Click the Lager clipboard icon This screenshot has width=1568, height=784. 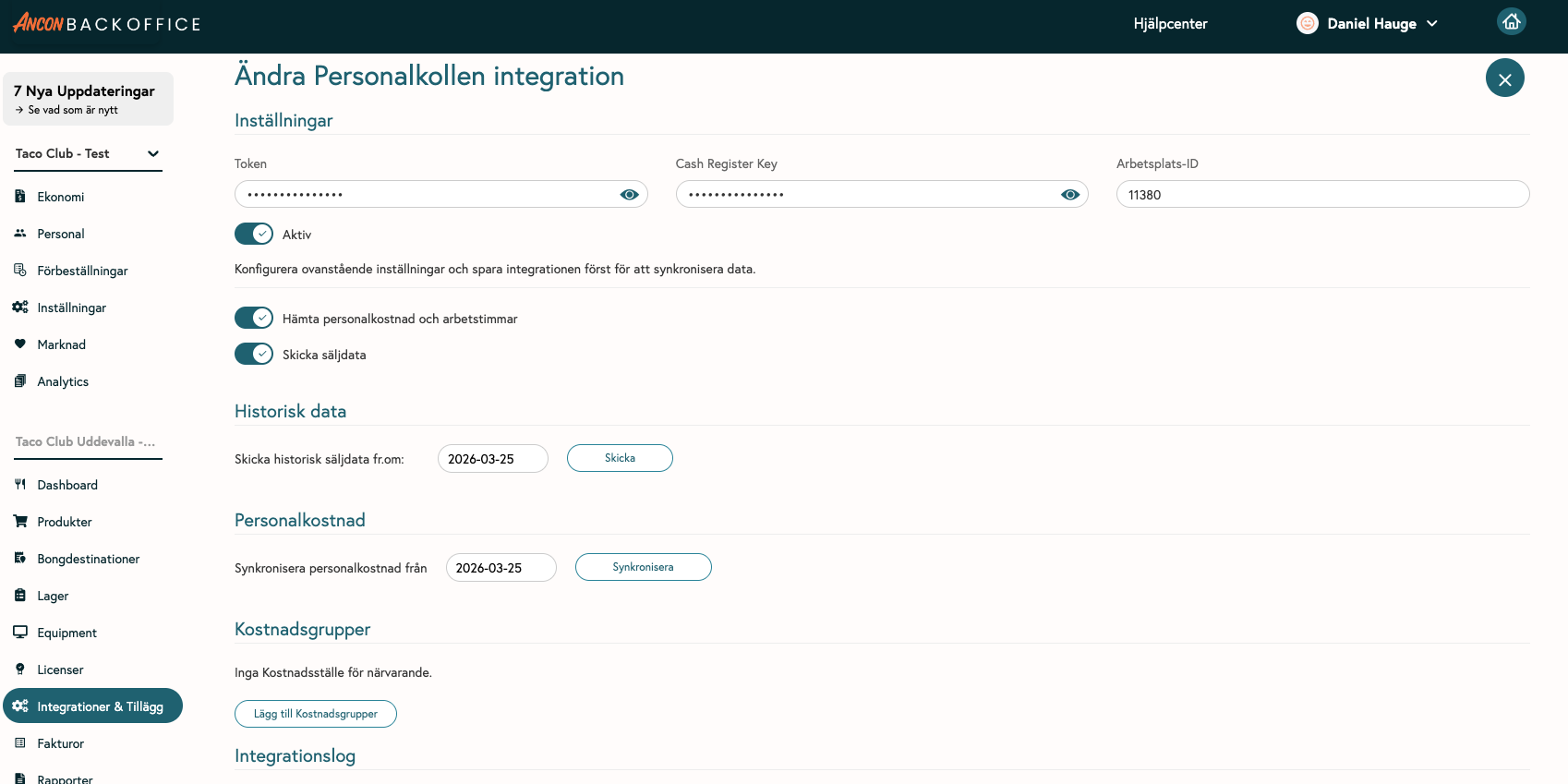20,595
